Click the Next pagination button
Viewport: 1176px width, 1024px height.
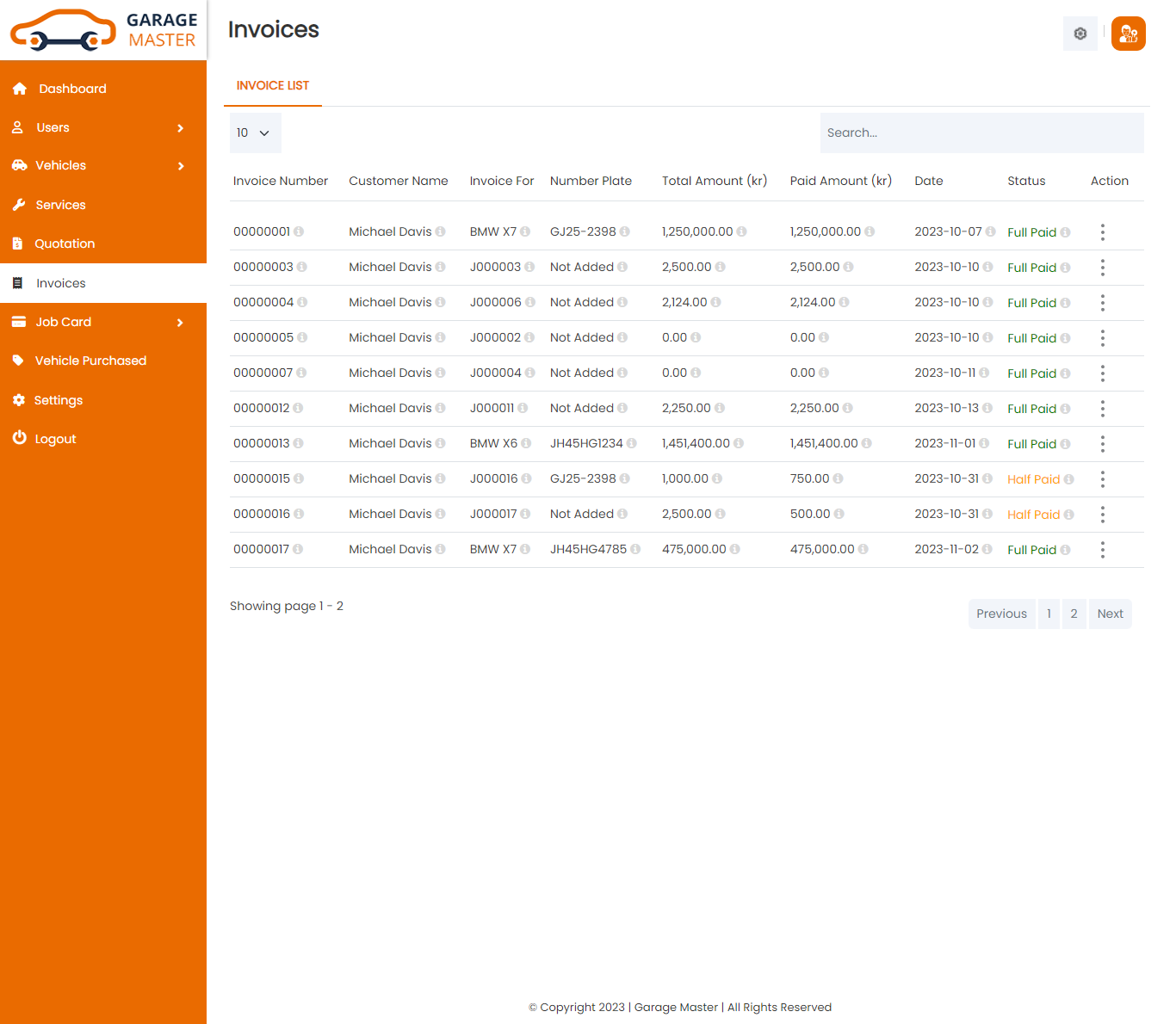pos(1111,614)
